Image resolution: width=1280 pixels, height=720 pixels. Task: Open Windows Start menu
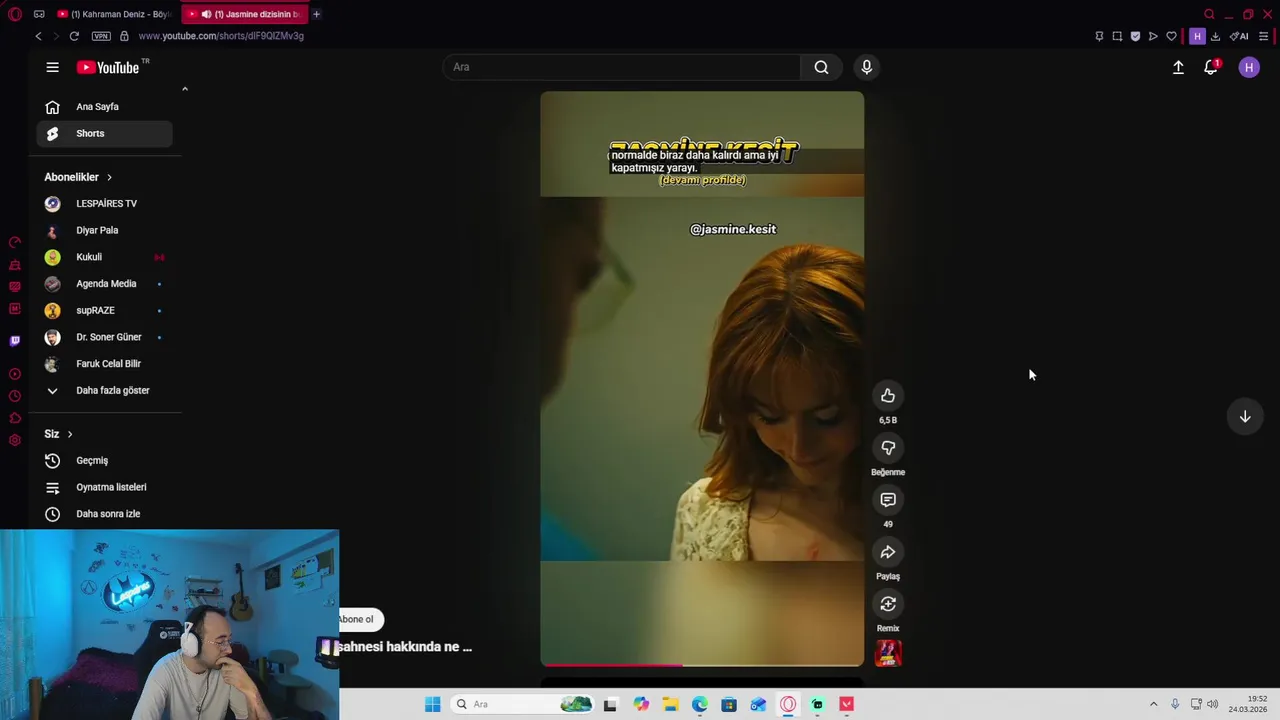[432, 704]
